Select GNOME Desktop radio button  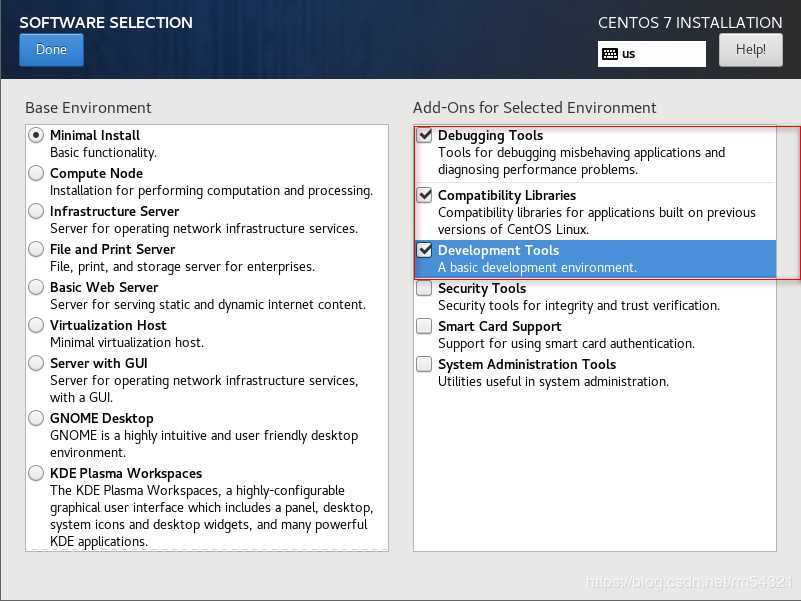click(36, 418)
